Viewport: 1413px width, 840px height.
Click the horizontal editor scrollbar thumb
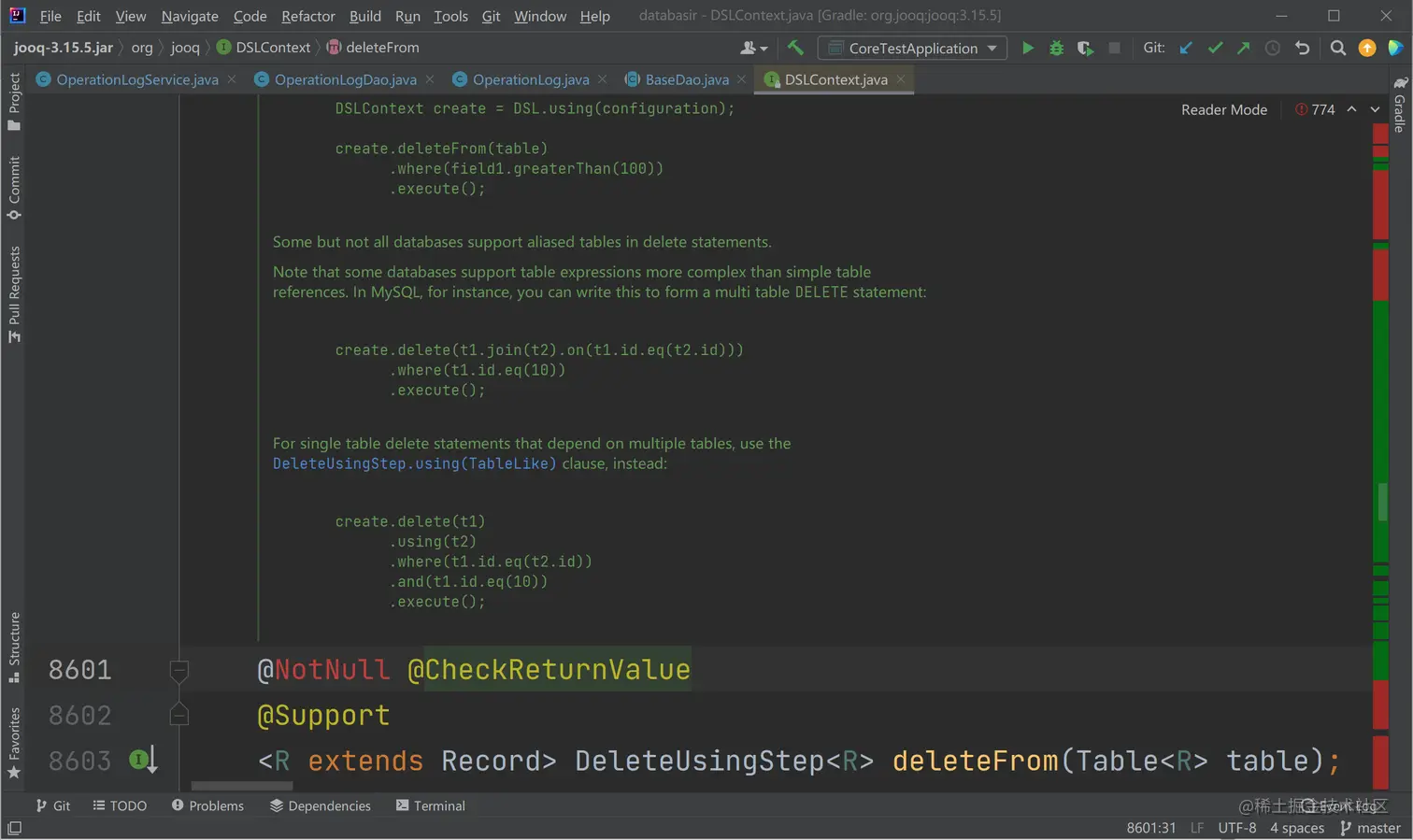click(242, 786)
